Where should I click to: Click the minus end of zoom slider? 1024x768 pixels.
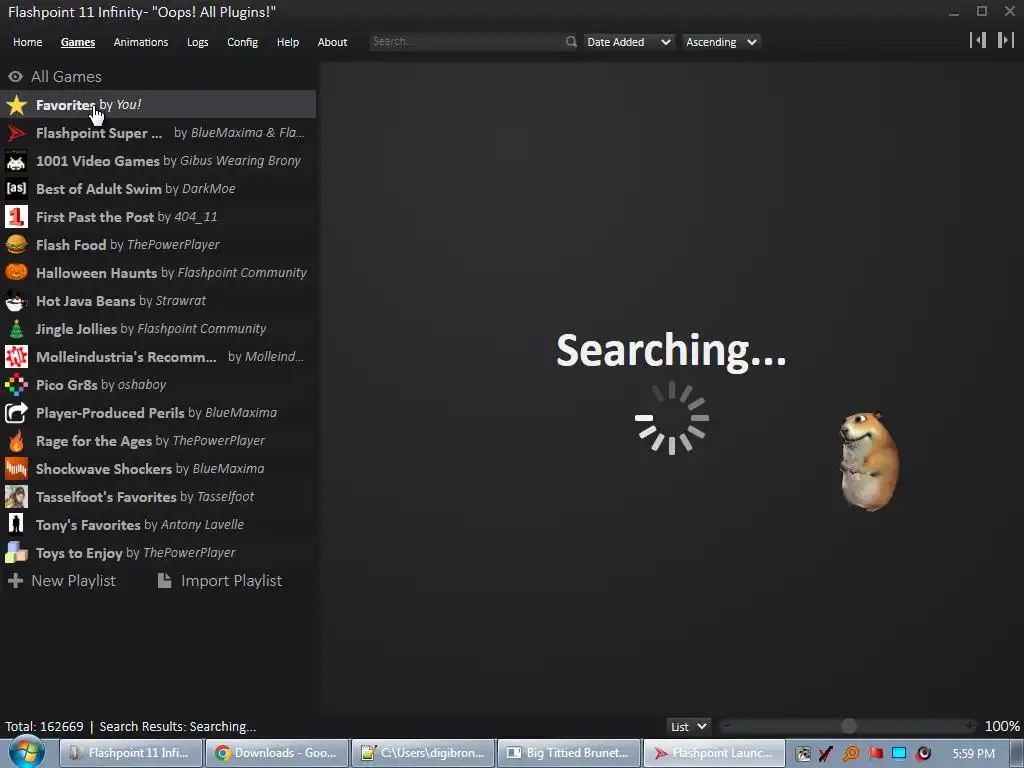click(x=726, y=726)
